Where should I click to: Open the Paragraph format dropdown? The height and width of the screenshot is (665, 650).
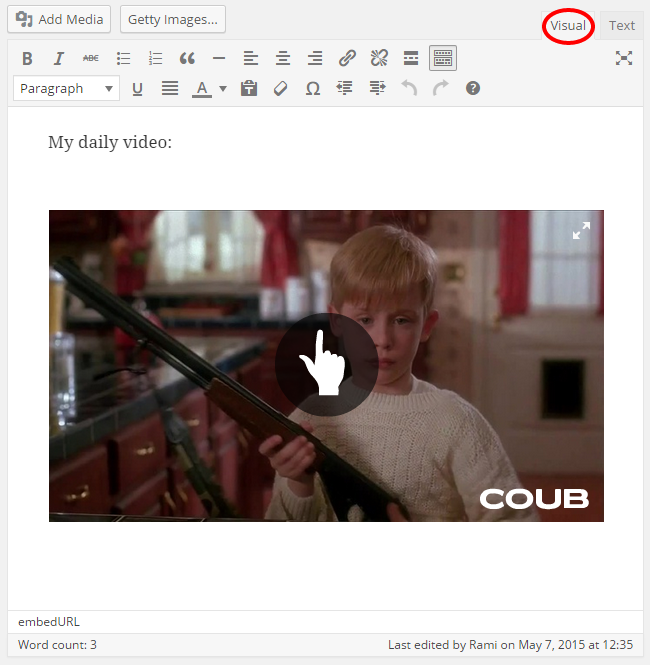67,89
